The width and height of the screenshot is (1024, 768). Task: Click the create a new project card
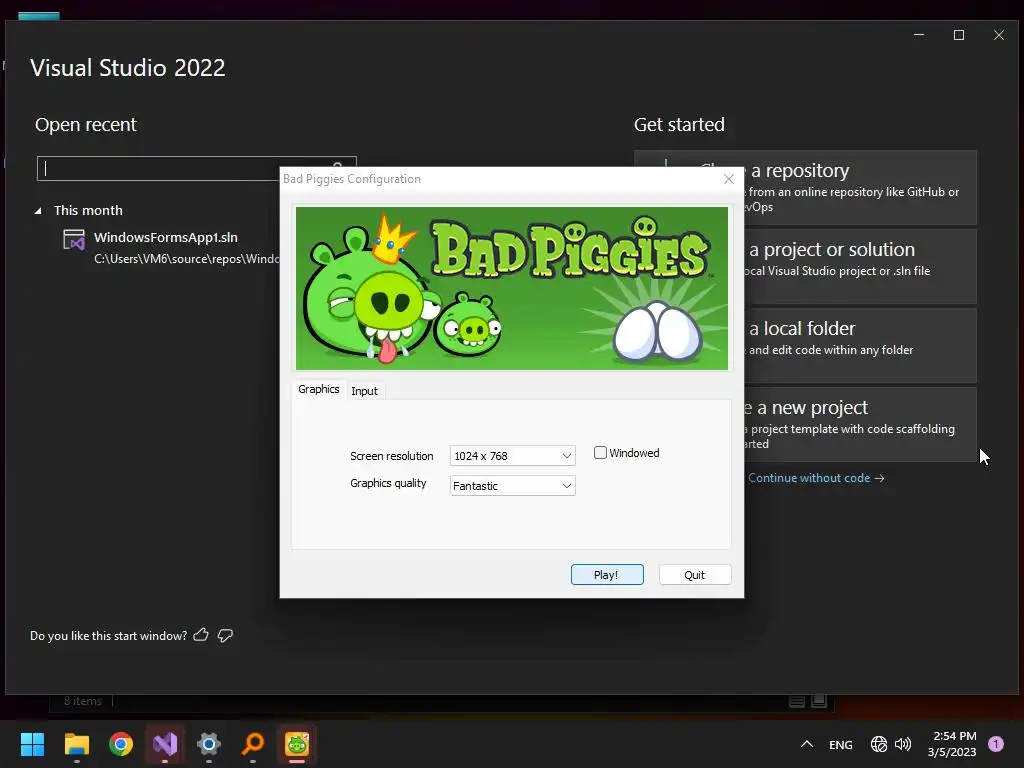point(860,424)
